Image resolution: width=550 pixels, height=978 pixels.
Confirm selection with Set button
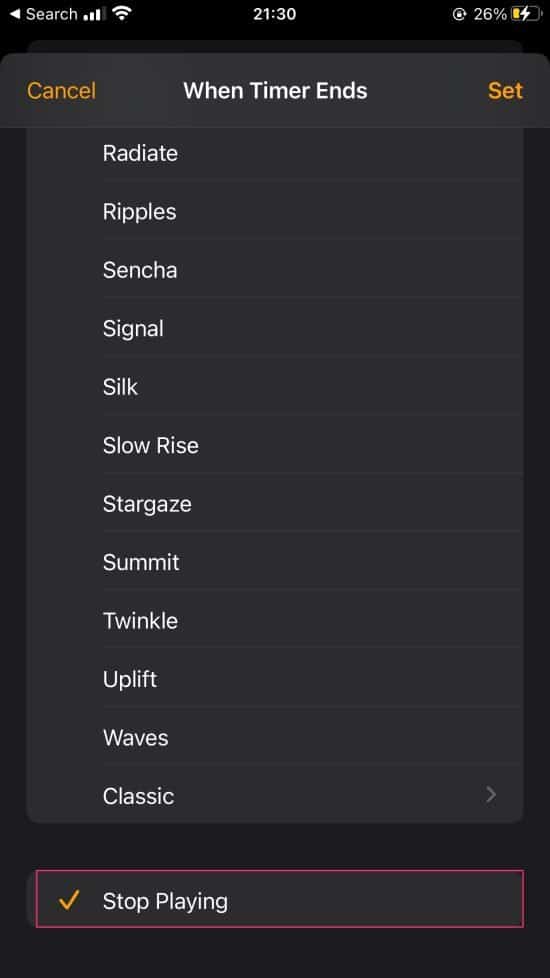click(505, 91)
